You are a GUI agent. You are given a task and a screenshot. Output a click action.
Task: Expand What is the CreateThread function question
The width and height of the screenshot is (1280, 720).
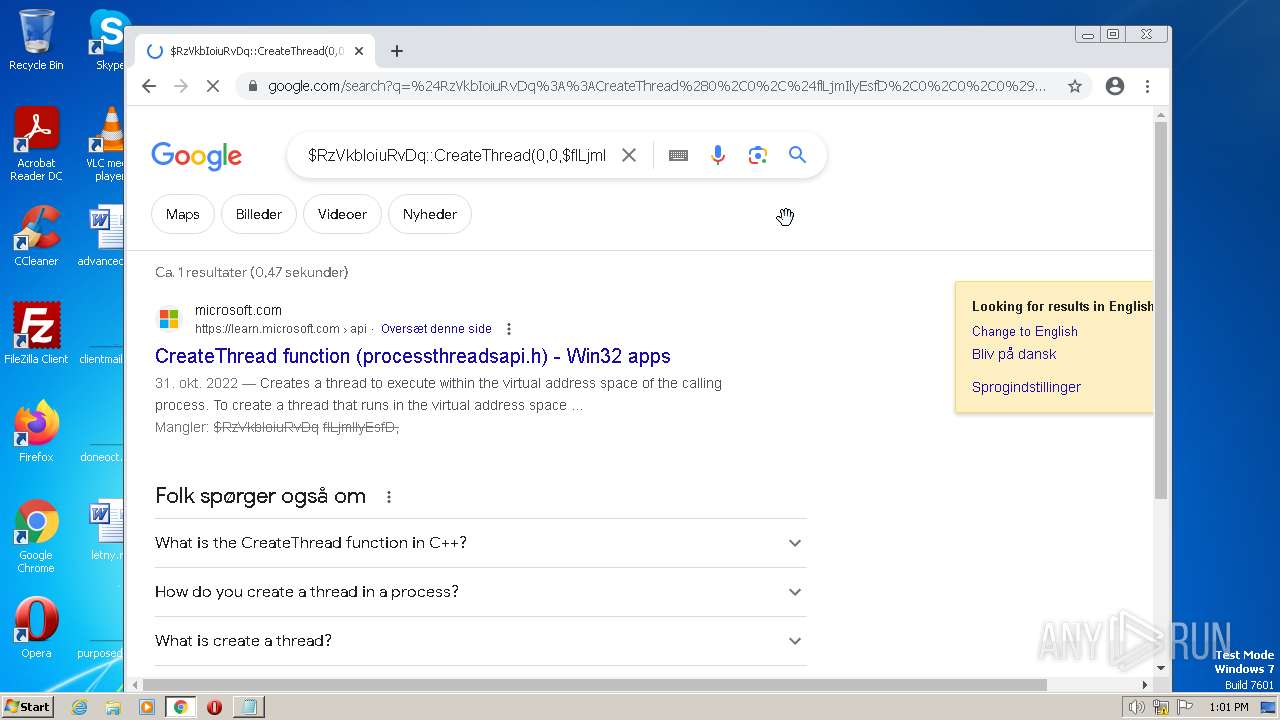click(480, 543)
